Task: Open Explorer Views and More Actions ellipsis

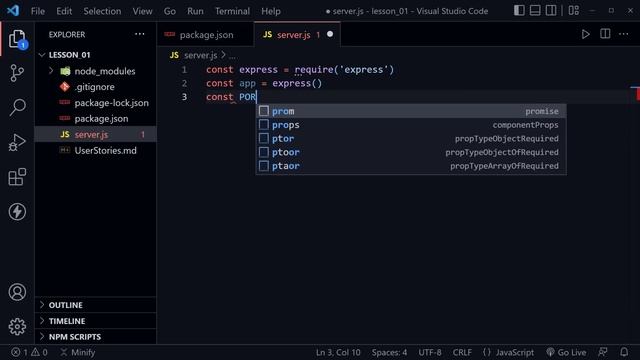Action: (140, 34)
